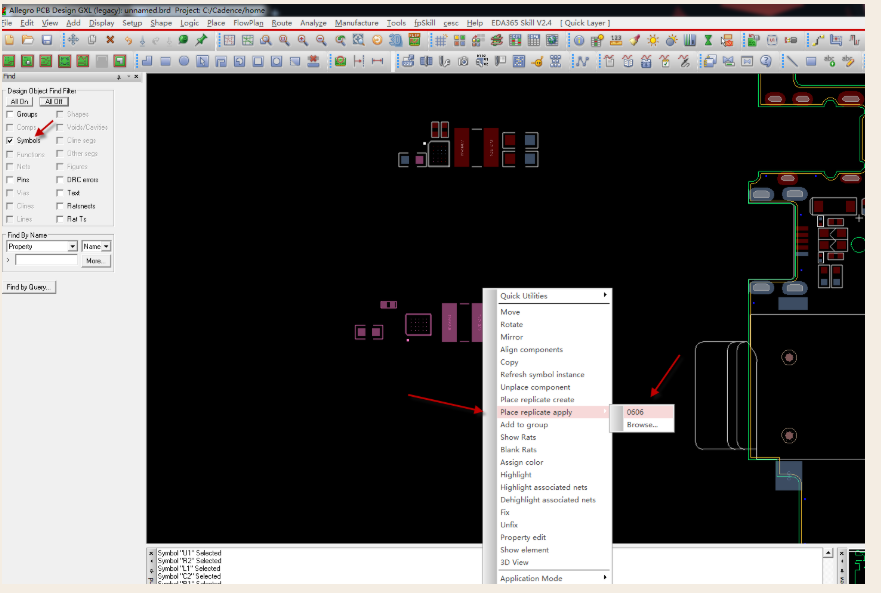881x593 pixels.
Task: Click the add rectangle shape icon
Action: pyautogui.click(x=165, y=61)
